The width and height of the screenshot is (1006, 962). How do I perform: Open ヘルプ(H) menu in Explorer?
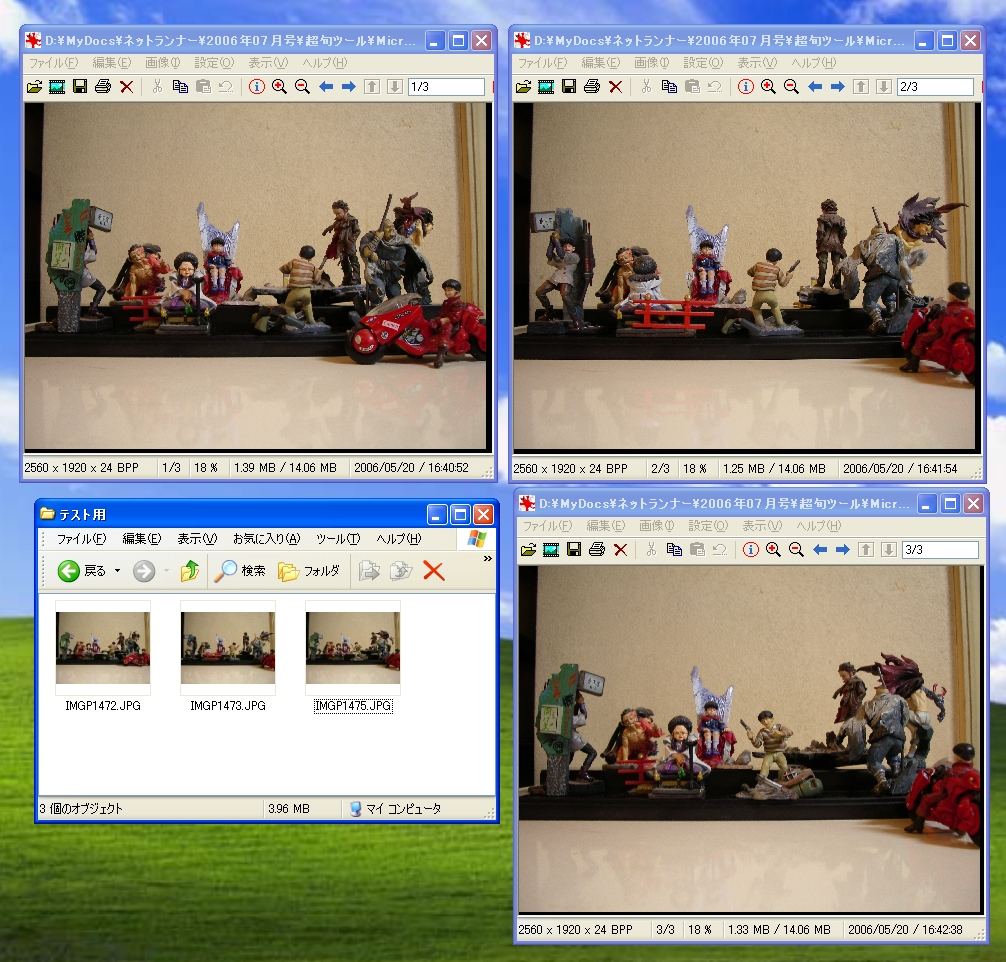pyautogui.click(x=398, y=538)
